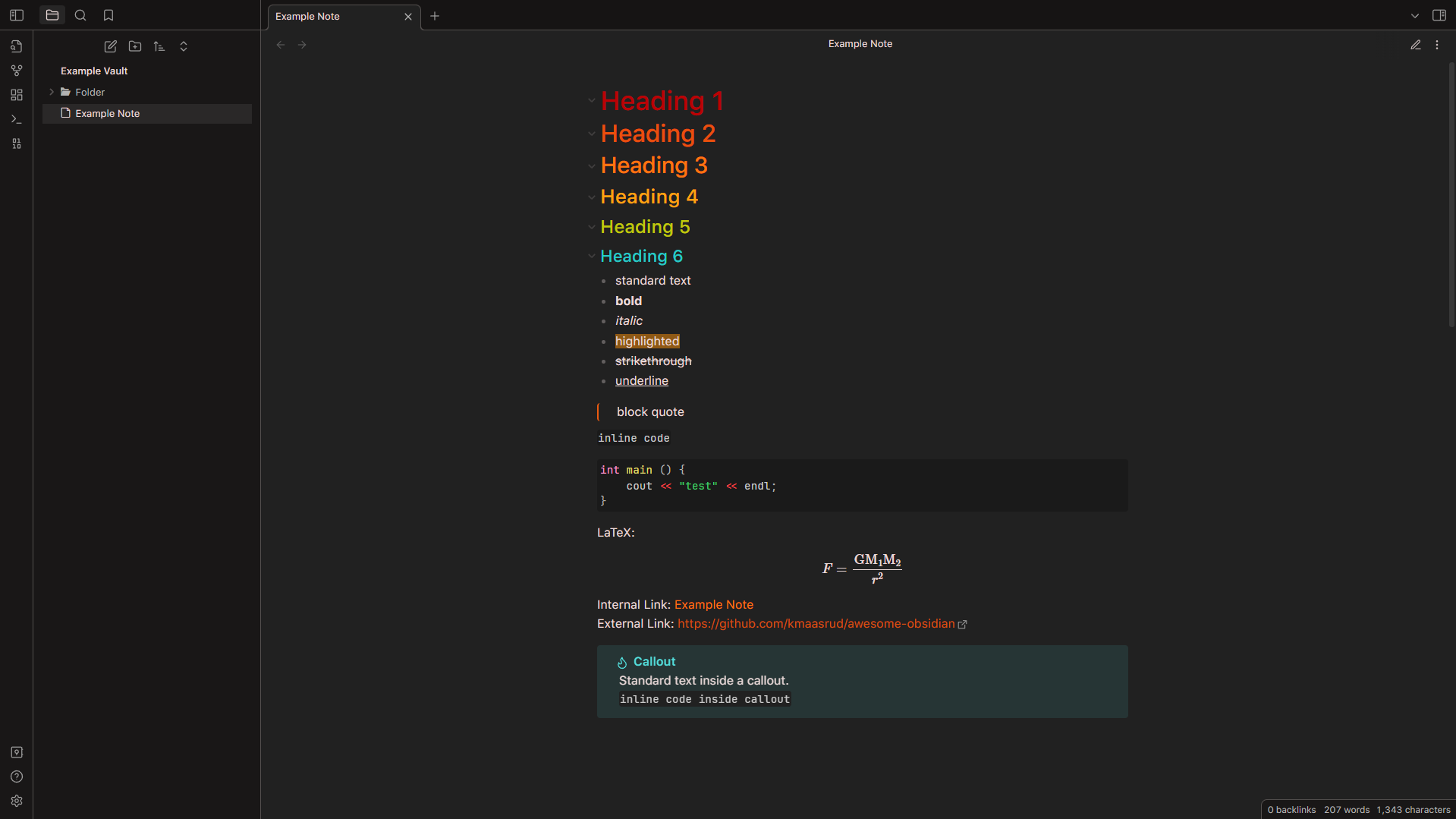Click the callout flame icon
The height and width of the screenshot is (819, 1456).
tap(622, 663)
